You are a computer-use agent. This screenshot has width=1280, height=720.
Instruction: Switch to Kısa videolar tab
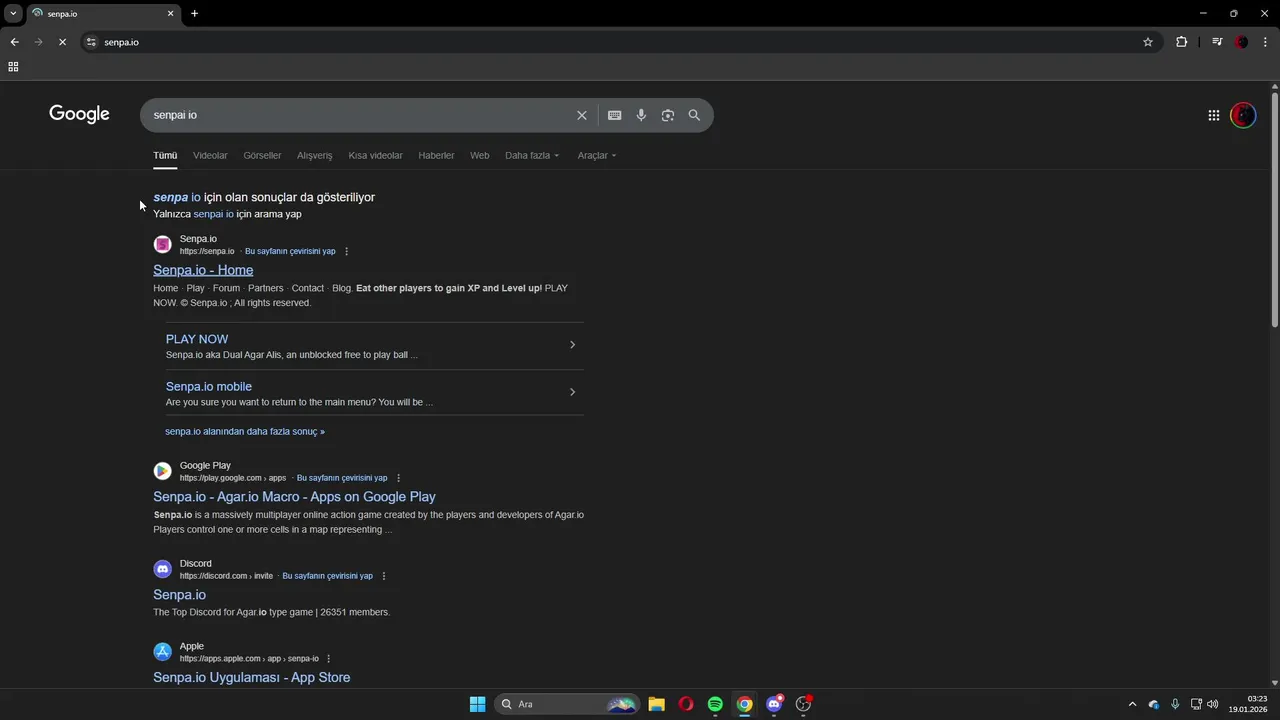pyautogui.click(x=375, y=155)
